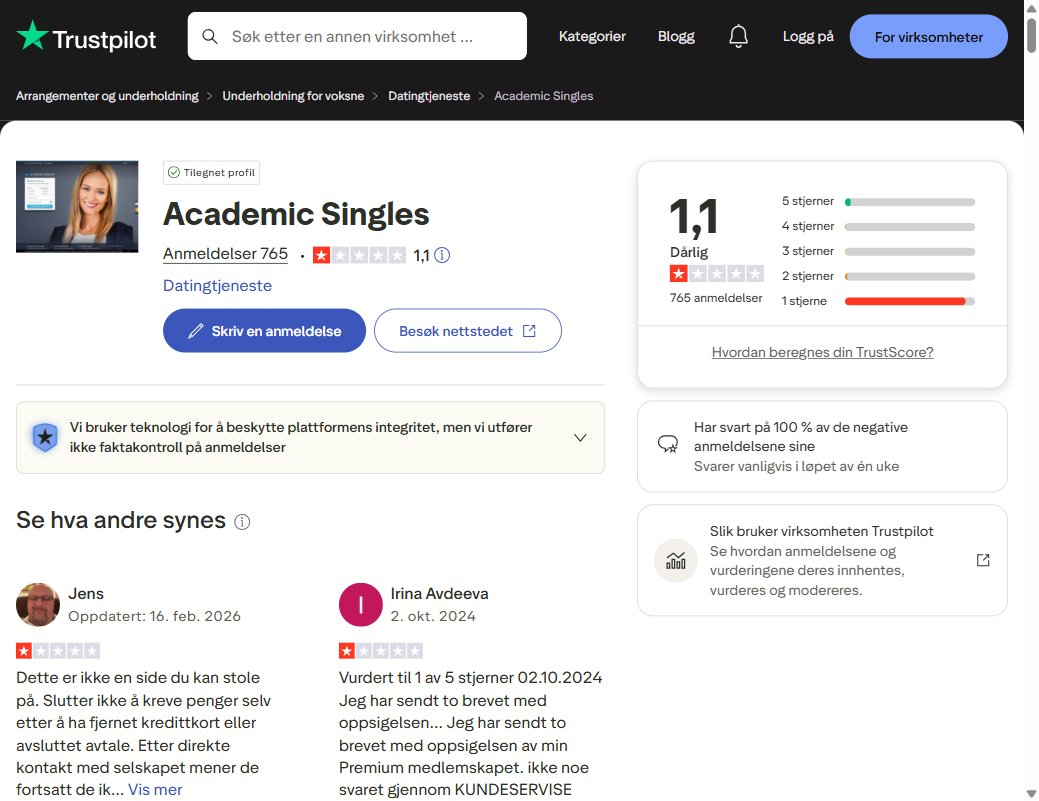1039x801 pixels.
Task: Click scrollbar down arrow
Action: tap(1031, 793)
